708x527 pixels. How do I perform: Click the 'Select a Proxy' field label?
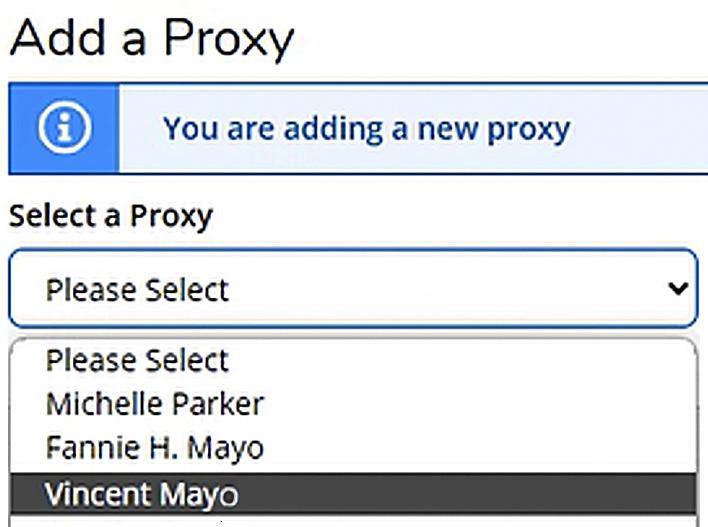tap(111, 216)
